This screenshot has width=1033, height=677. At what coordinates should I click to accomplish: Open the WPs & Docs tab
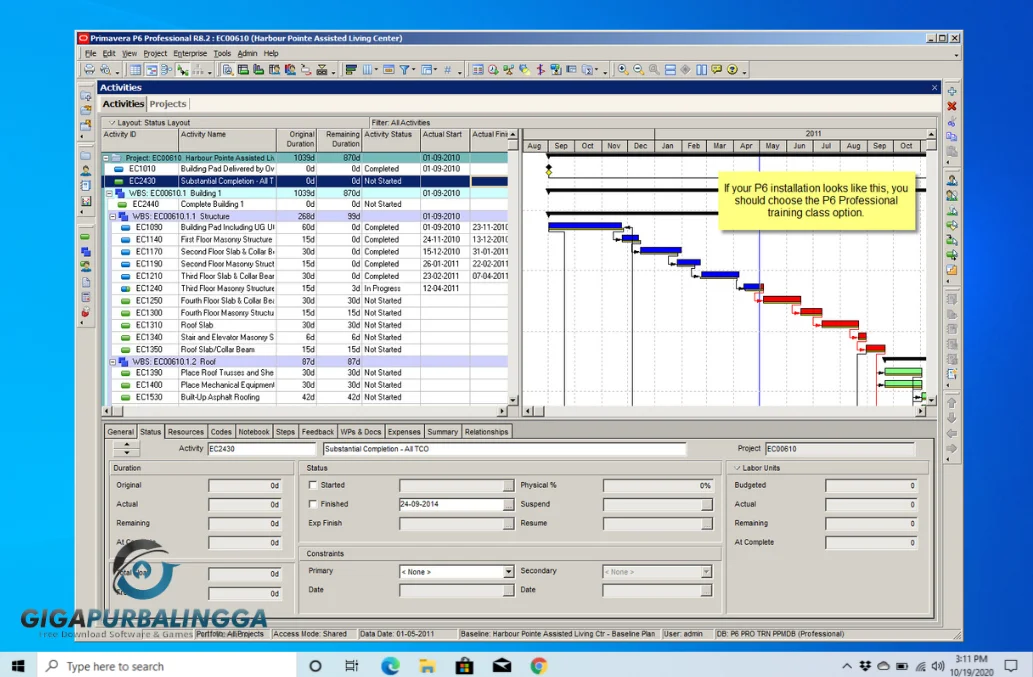[360, 432]
